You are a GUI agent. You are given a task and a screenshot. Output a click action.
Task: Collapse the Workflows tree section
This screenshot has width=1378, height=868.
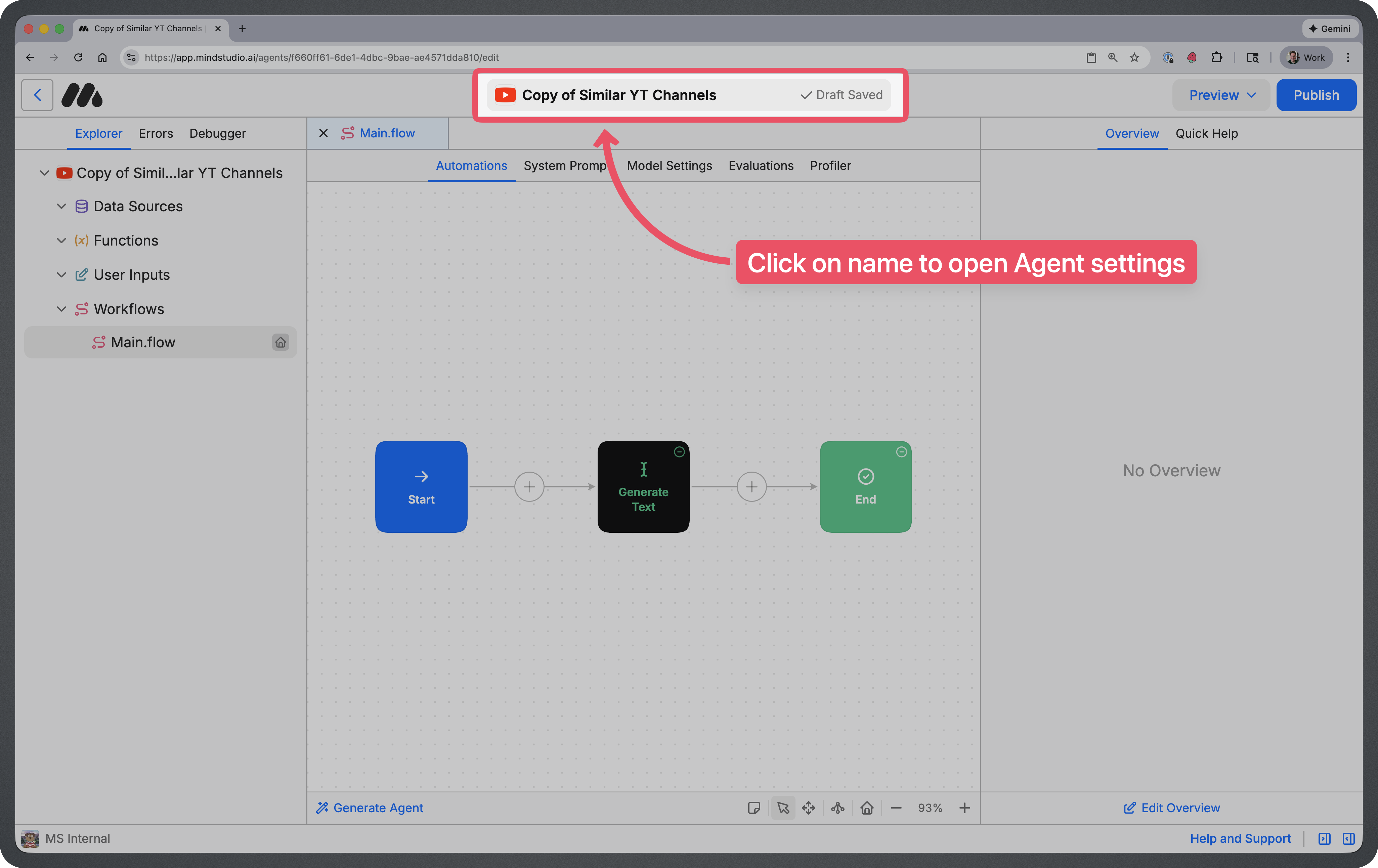(61, 309)
